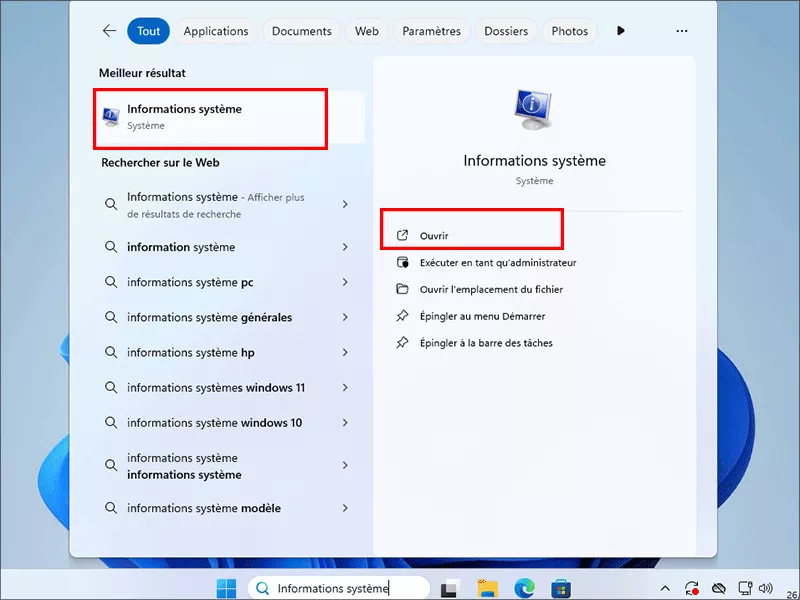The height and width of the screenshot is (600, 800).
Task: Switch to the Applications filter tab
Action: (x=216, y=31)
